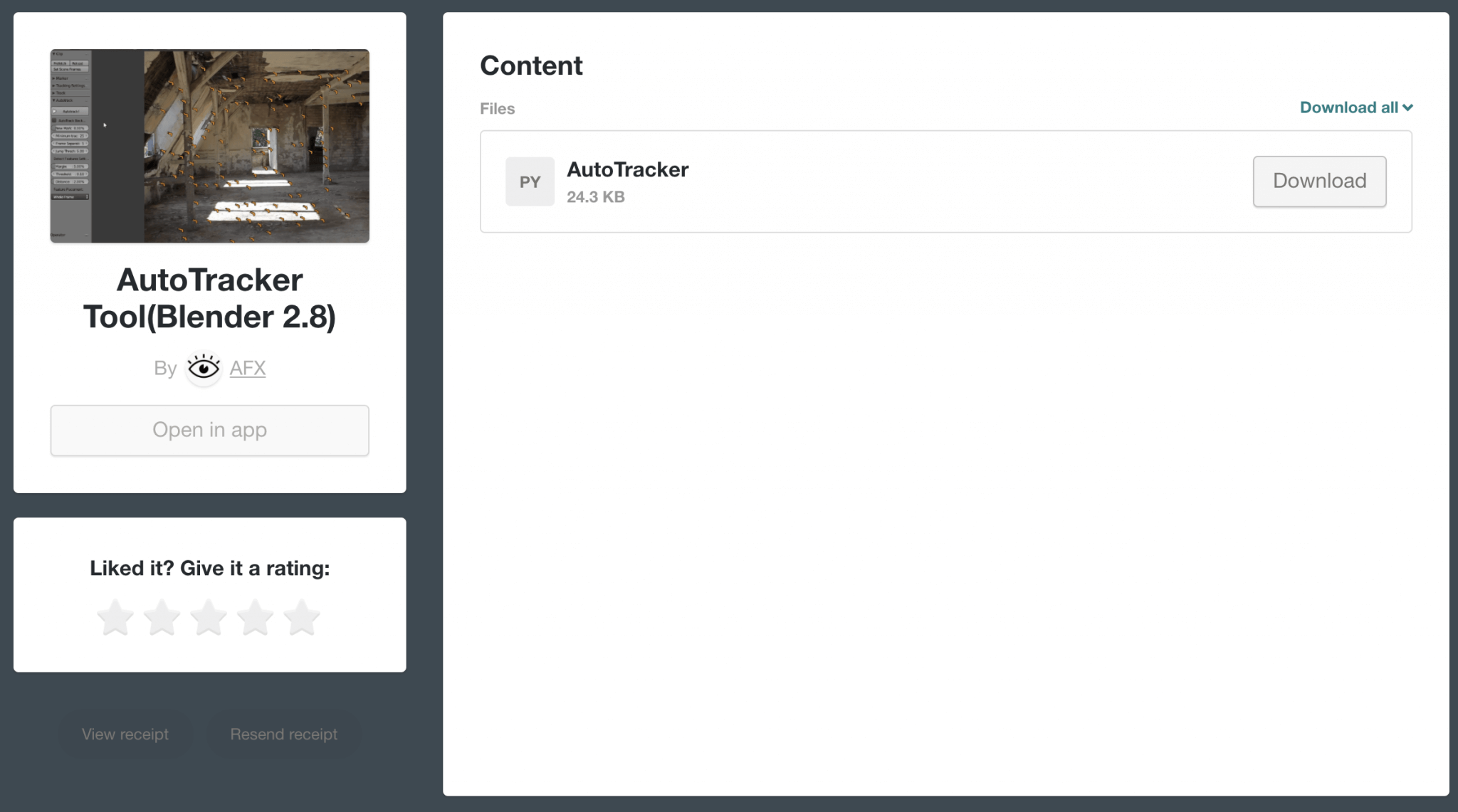Open the AFX creator profile link
This screenshot has height=812, width=1458.
click(x=248, y=369)
